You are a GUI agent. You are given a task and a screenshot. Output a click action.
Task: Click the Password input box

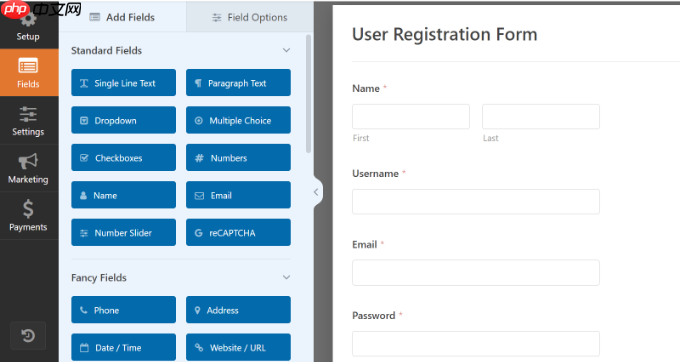pos(476,344)
